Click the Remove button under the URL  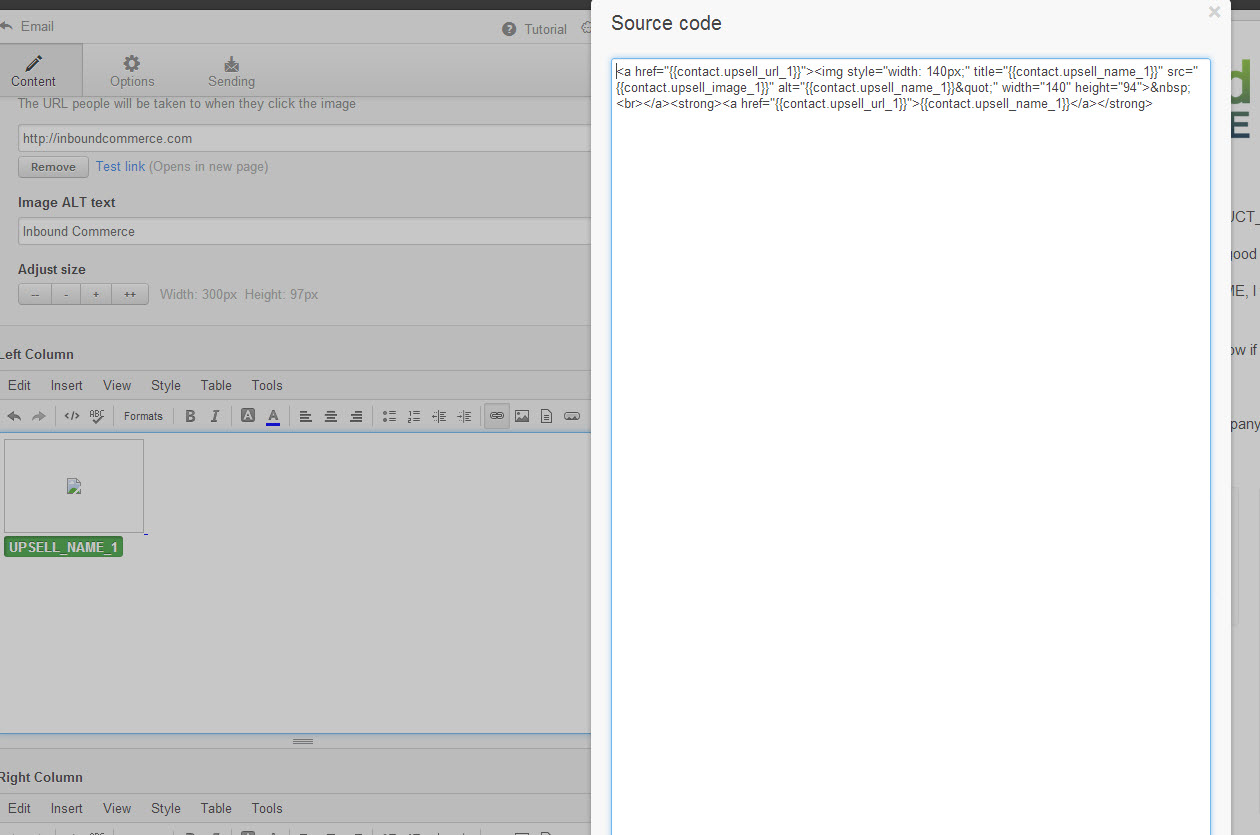[53, 167]
